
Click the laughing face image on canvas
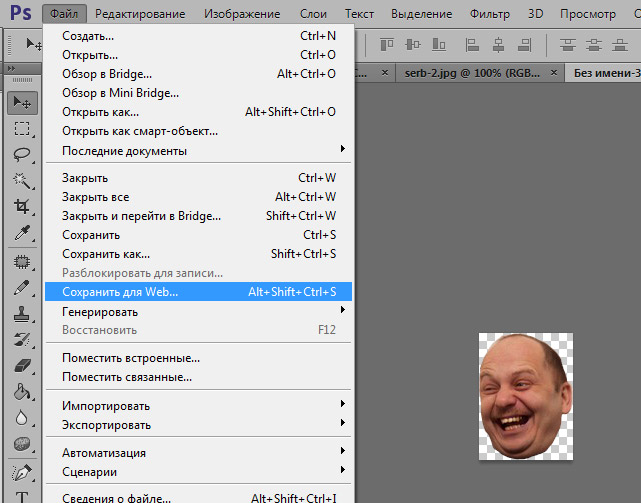520,396
